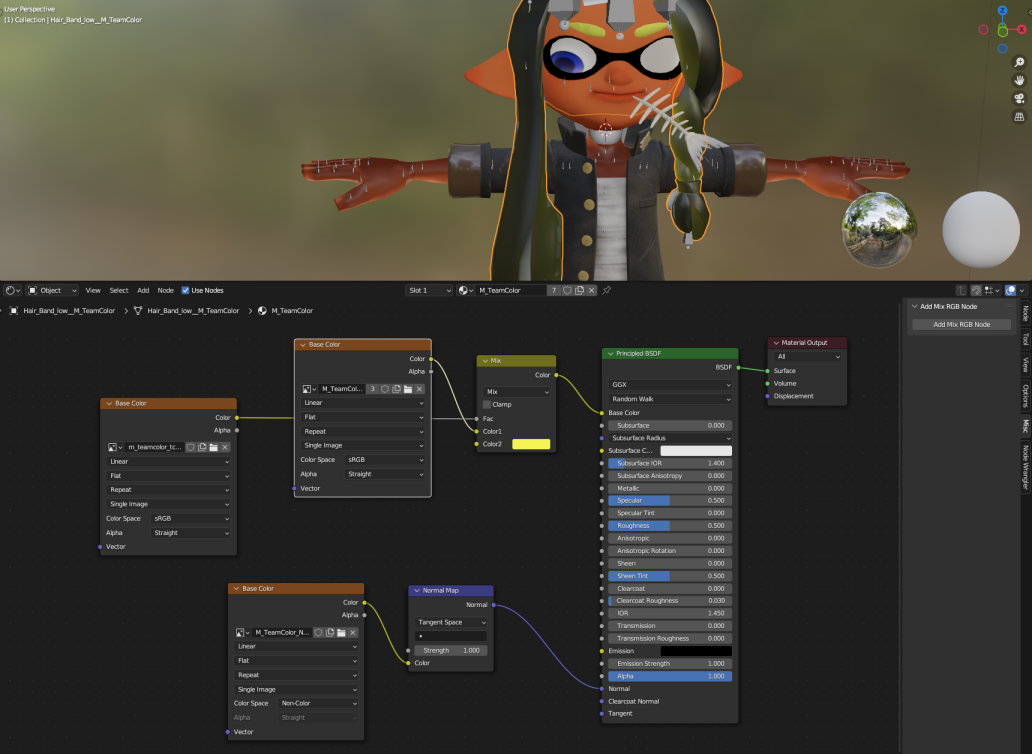Click the M_TeamColor material name field
Image resolution: width=1032 pixels, height=754 pixels.
tap(511, 290)
